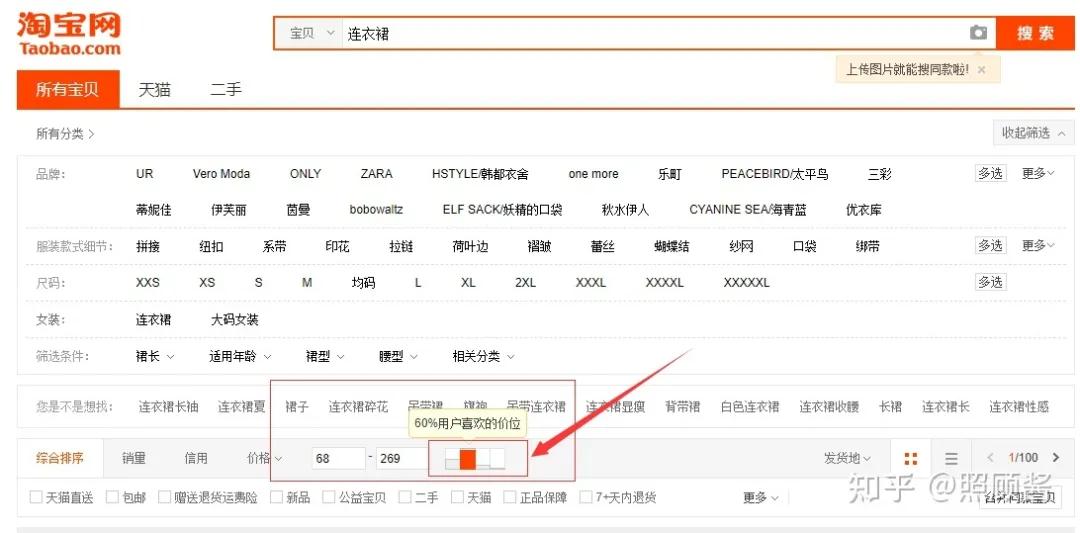The height and width of the screenshot is (533, 1080).
Task: Open the 价格 sort dropdown
Action: tap(264, 458)
